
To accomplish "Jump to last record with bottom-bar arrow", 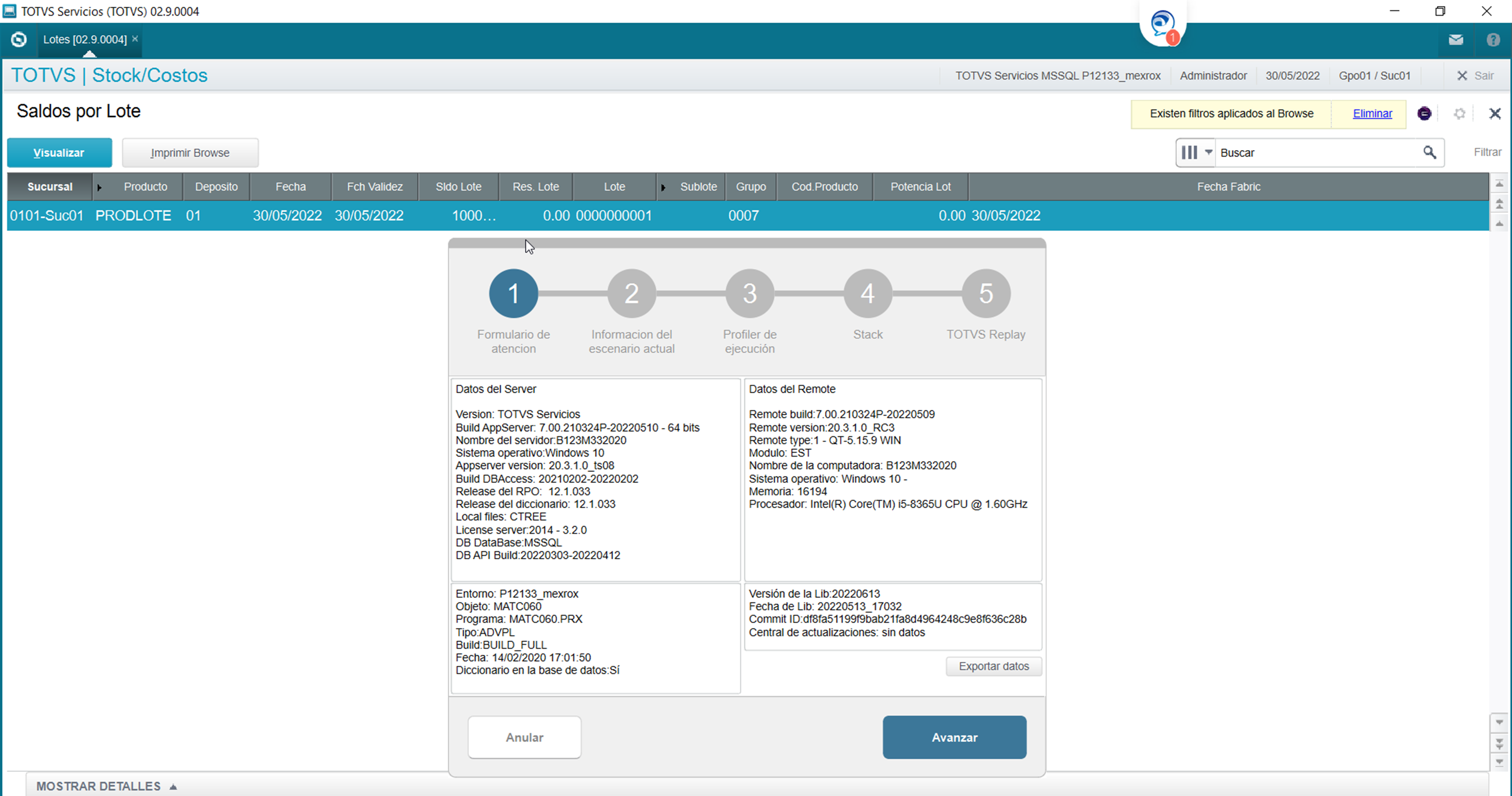I will pyautogui.click(x=1499, y=762).
